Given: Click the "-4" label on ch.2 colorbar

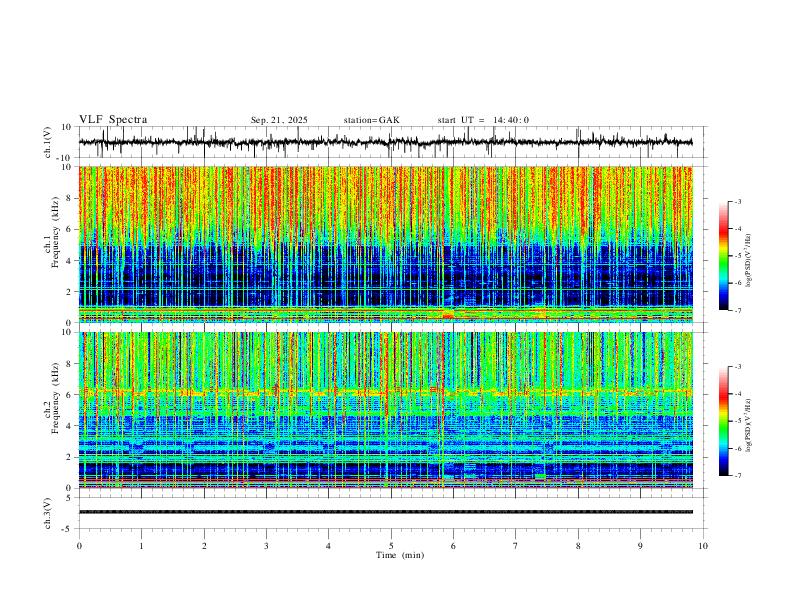Looking at the screenshot, I should click(738, 394).
